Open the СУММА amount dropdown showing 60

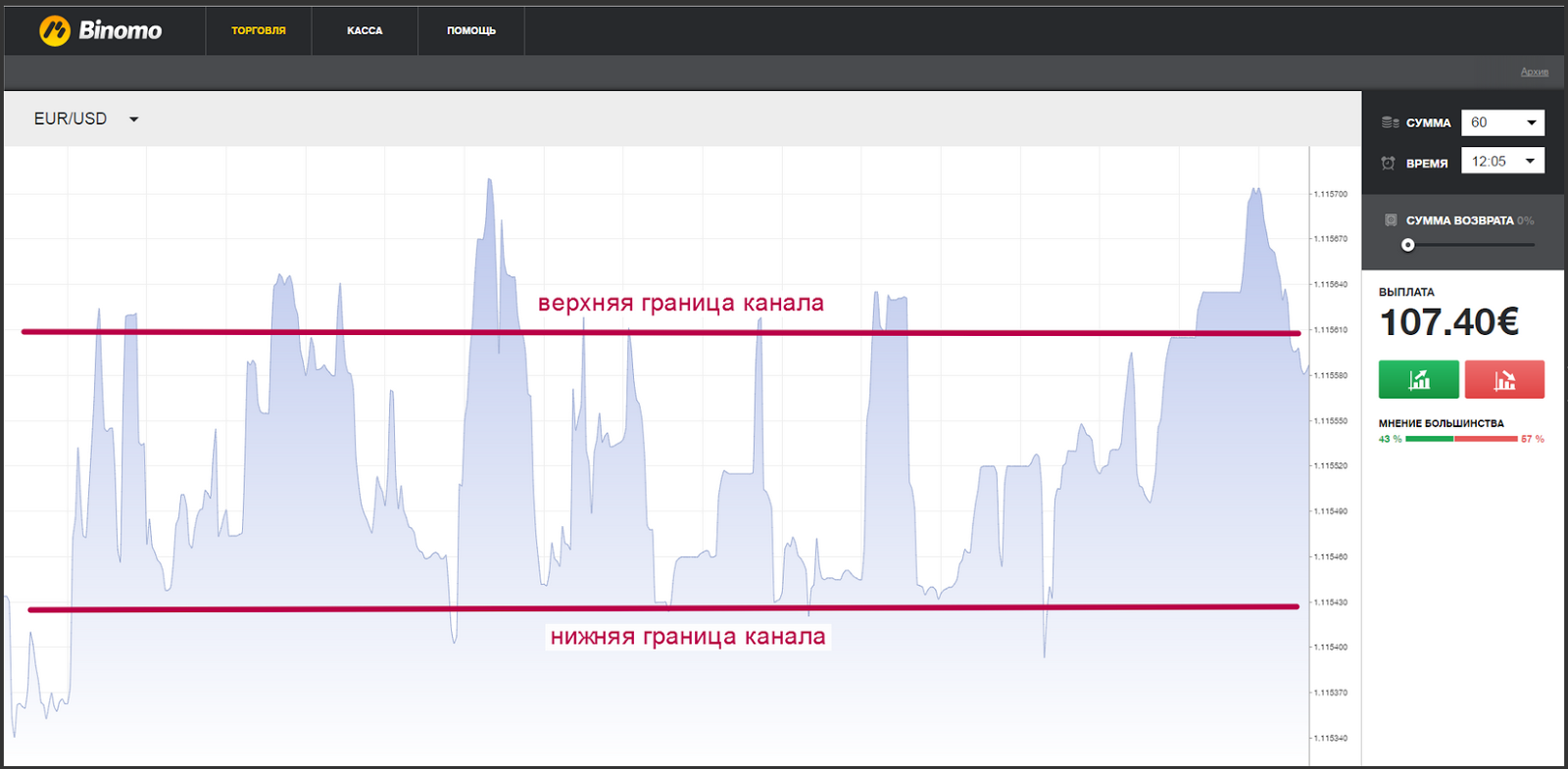[1502, 122]
